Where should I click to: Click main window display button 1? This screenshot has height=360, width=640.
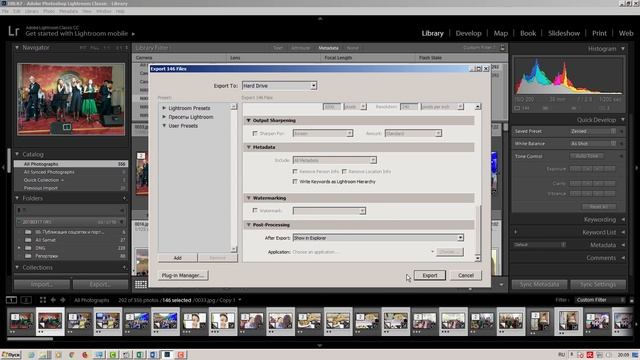(11, 300)
